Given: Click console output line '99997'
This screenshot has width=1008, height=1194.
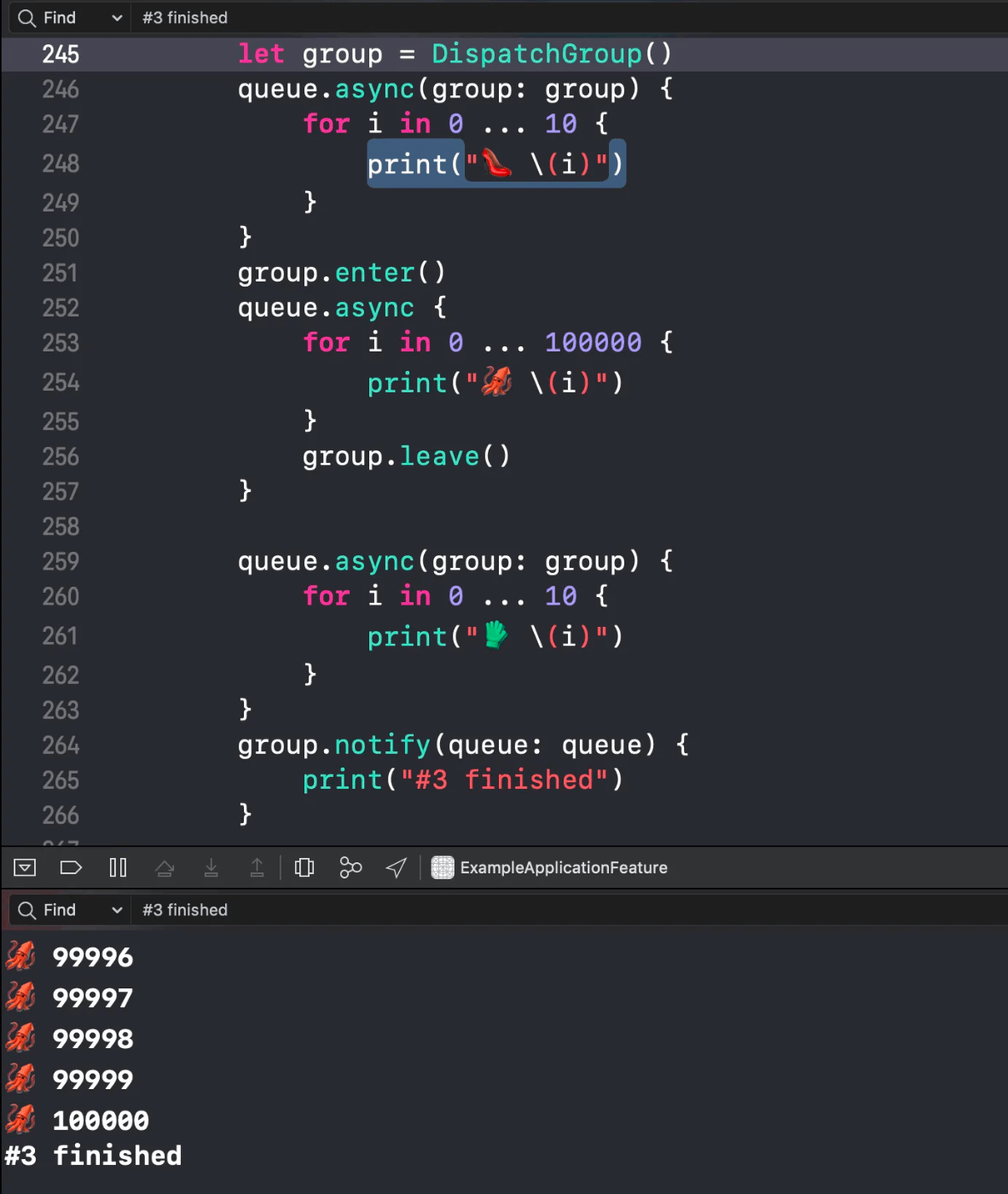Looking at the screenshot, I should click(x=70, y=998).
